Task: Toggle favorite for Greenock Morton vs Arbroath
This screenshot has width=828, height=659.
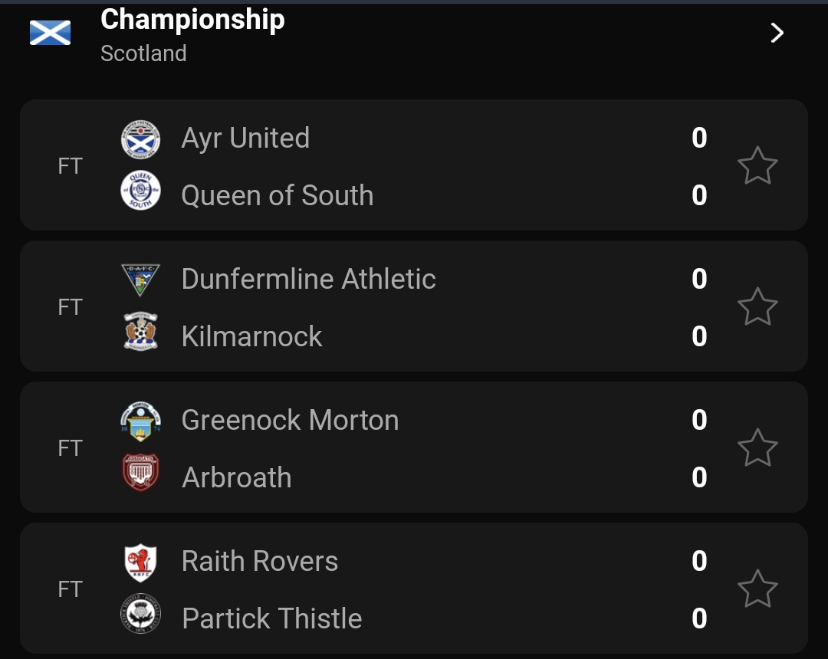Action: pyautogui.click(x=757, y=448)
